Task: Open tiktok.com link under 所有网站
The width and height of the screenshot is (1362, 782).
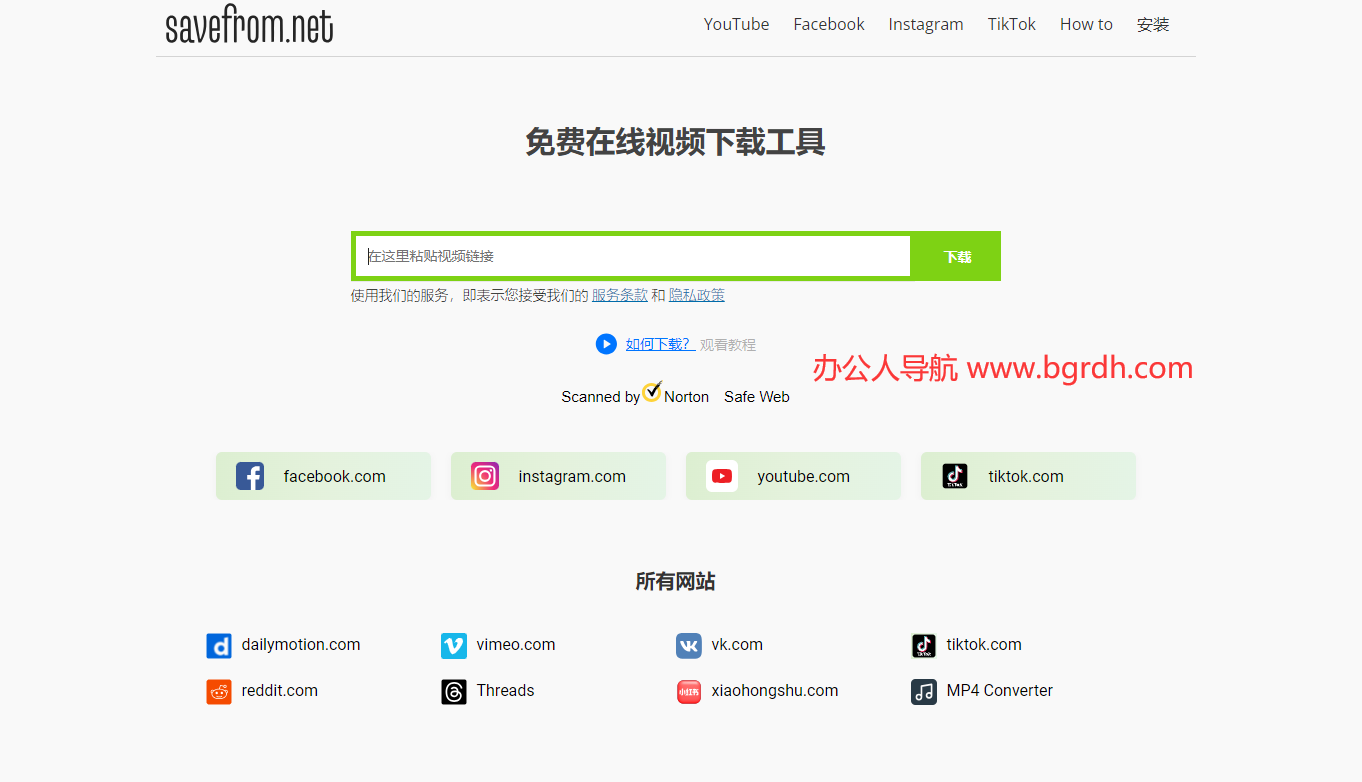Action: [x=984, y=645]
